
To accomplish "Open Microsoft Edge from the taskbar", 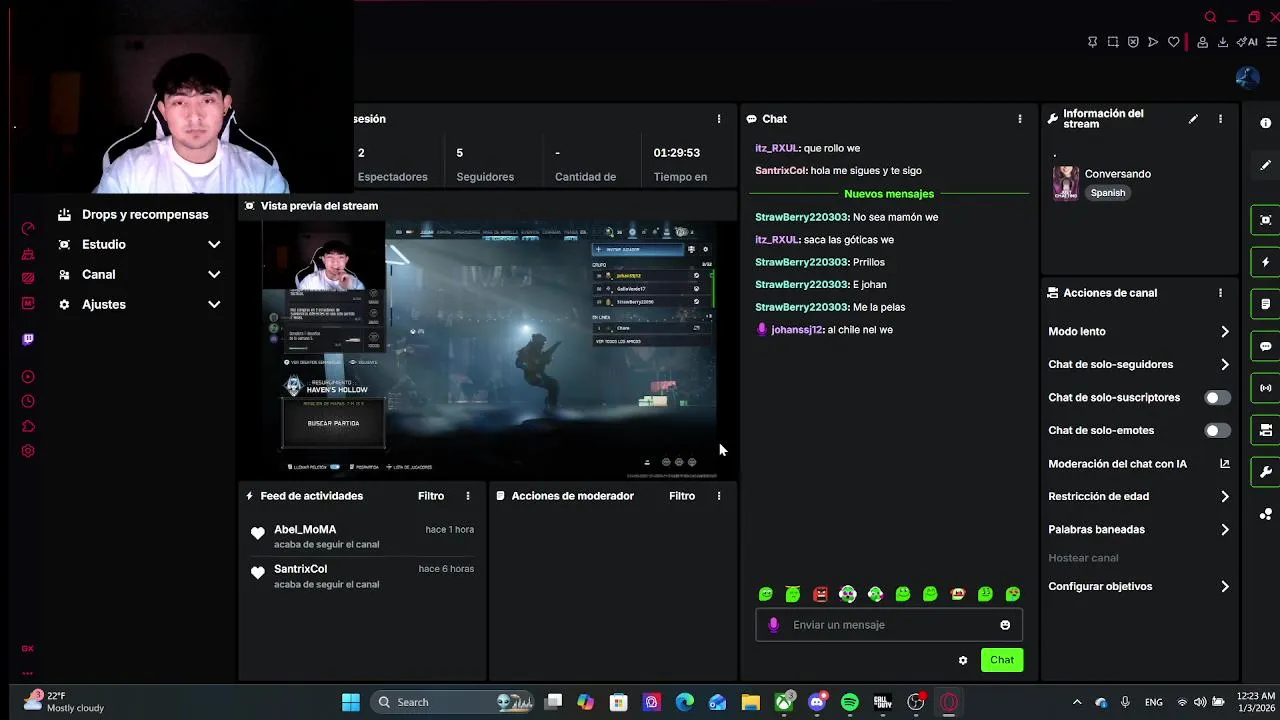I will coord(684,702).
